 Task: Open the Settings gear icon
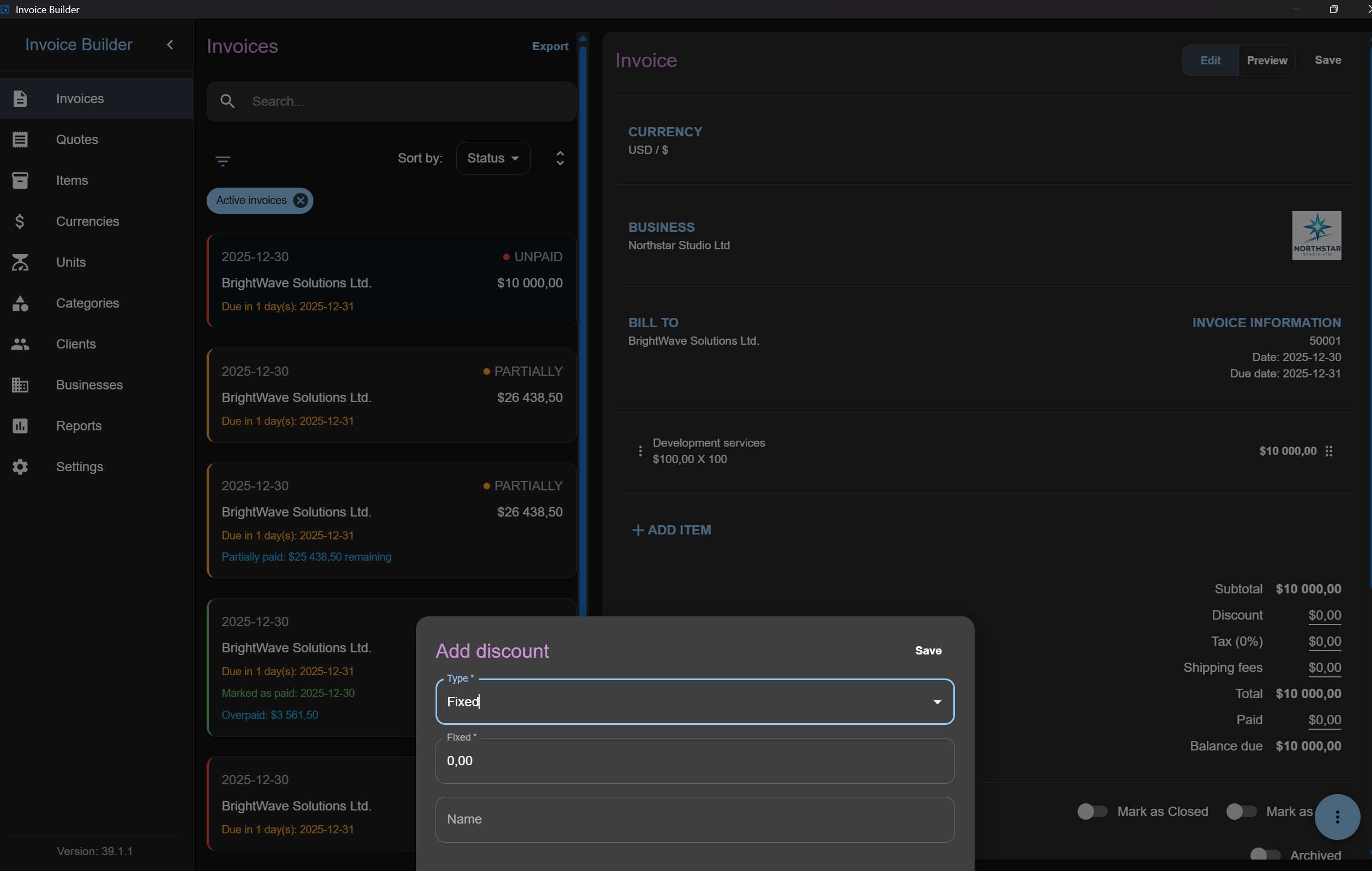click(20, 467)
